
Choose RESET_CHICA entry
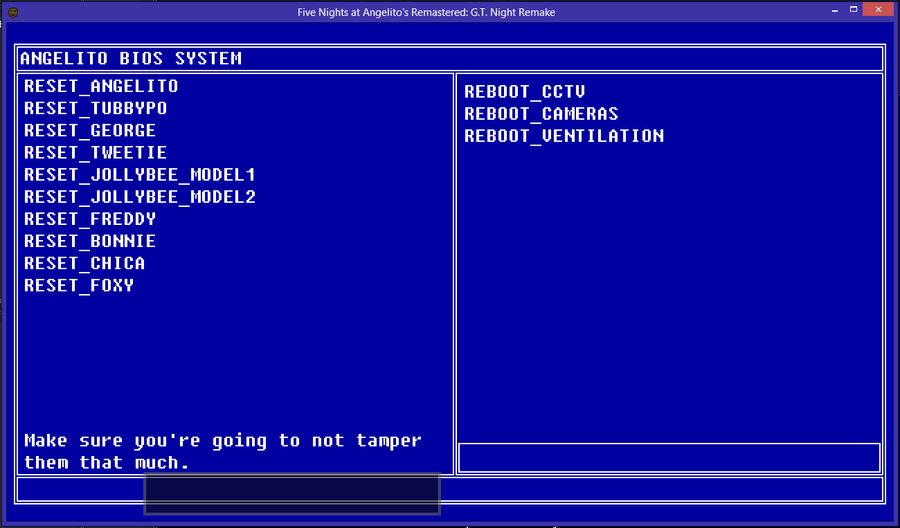coord(84,263)
